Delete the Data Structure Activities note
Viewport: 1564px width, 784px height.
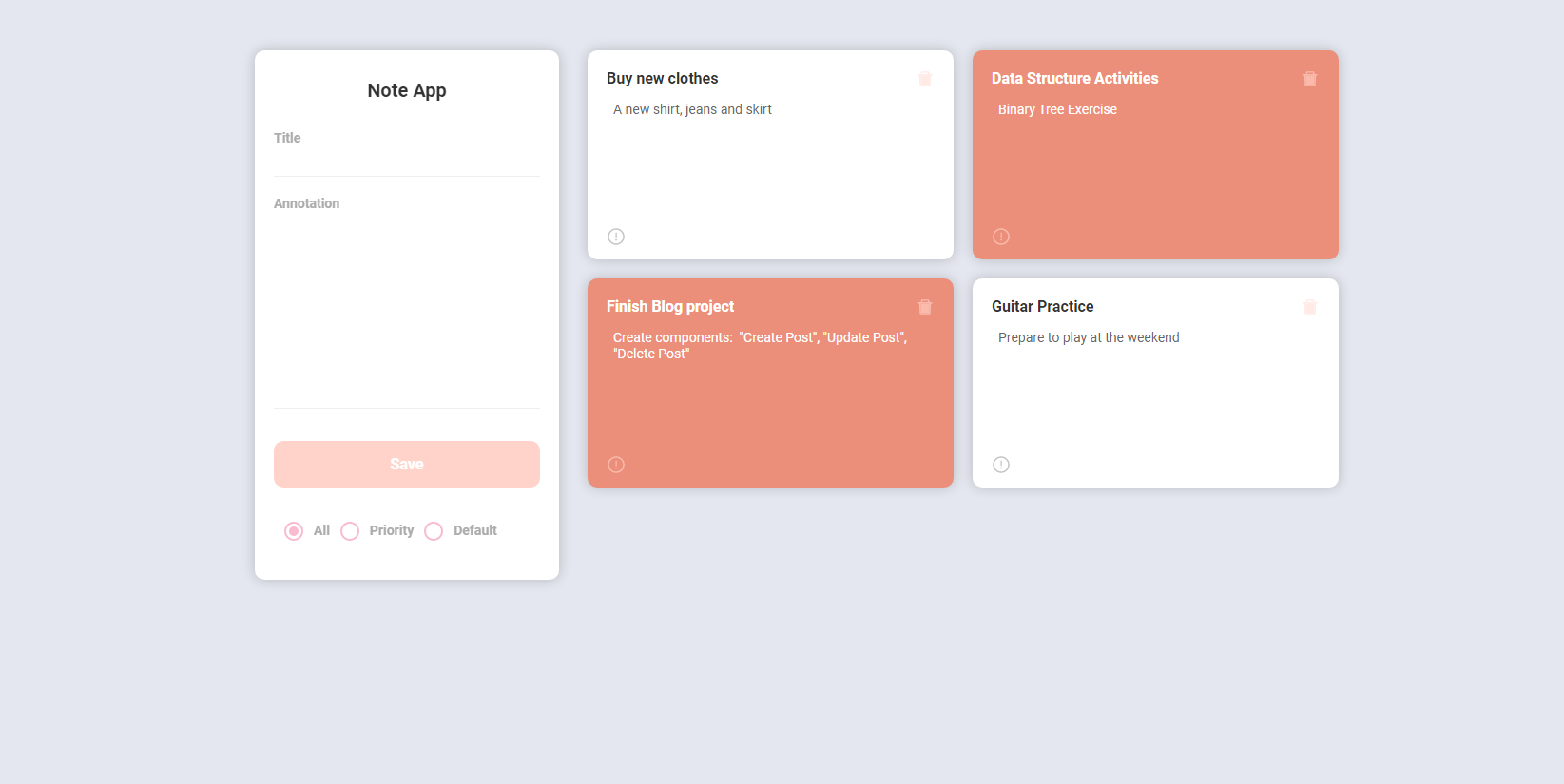pyautogui.click(x=1310, y=79)
